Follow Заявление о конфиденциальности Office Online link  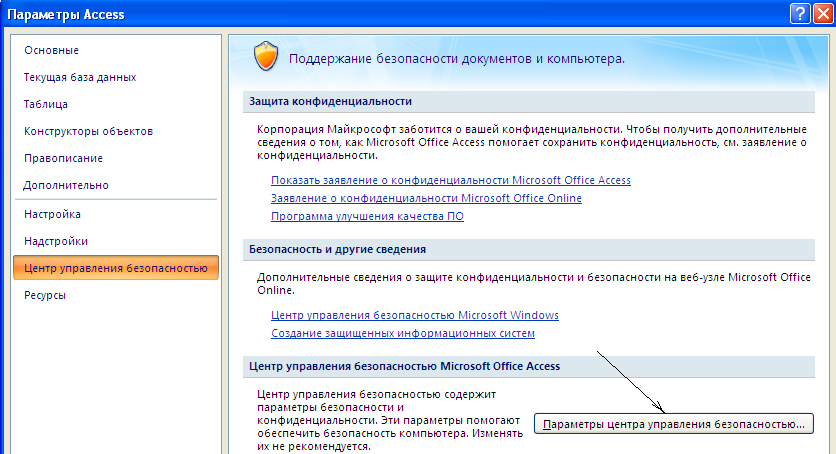pyautogui.click(x=426, y=198)
